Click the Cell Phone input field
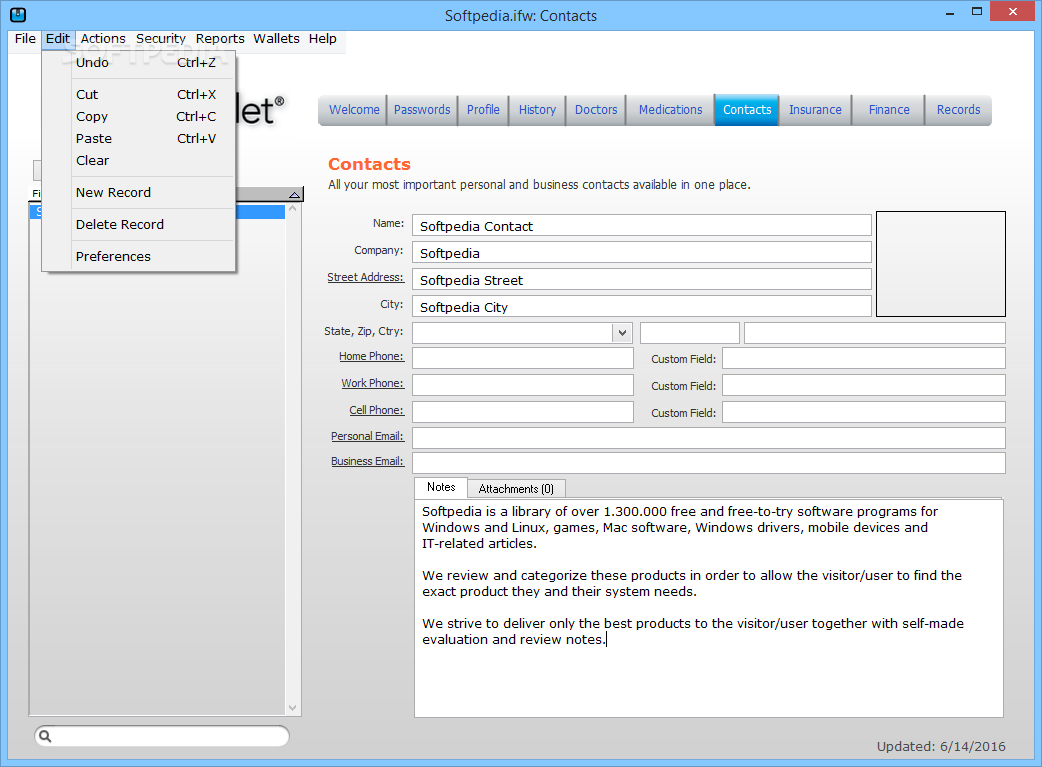Screen dimensions: 1042x767 point(523,412)
